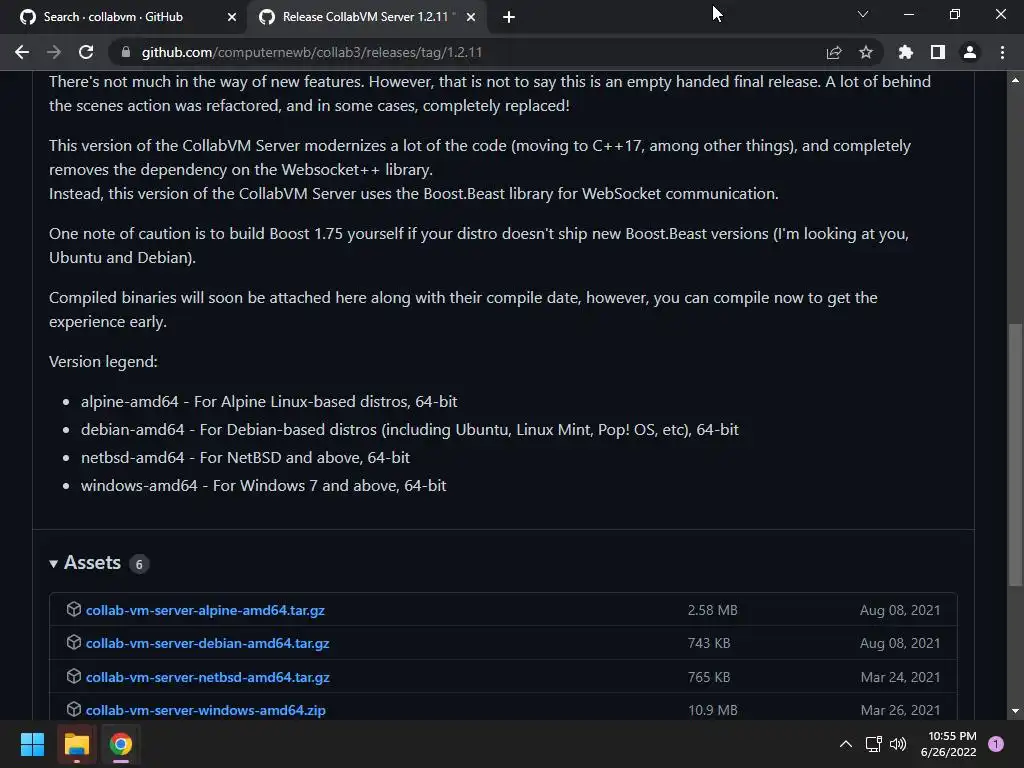The image size is (1024, 768).
Task: Download collab-vm-server-alpine-amd64.tar.gz
Action: point(205,610)
